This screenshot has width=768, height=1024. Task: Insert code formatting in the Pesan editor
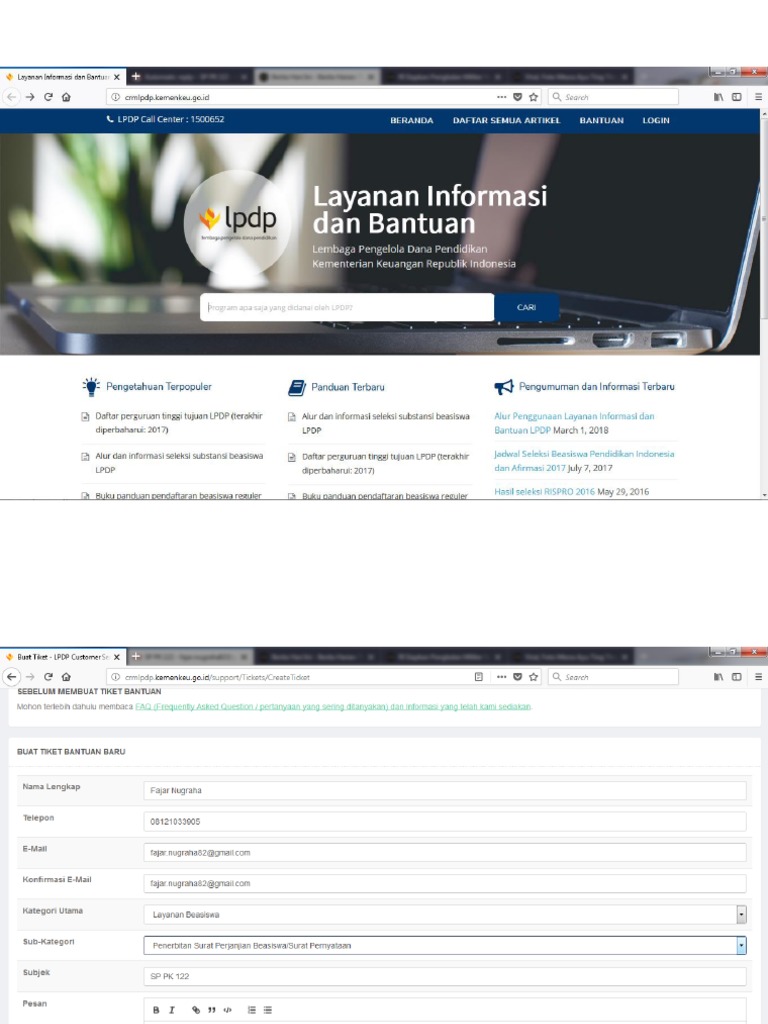tap(227, 1010)
